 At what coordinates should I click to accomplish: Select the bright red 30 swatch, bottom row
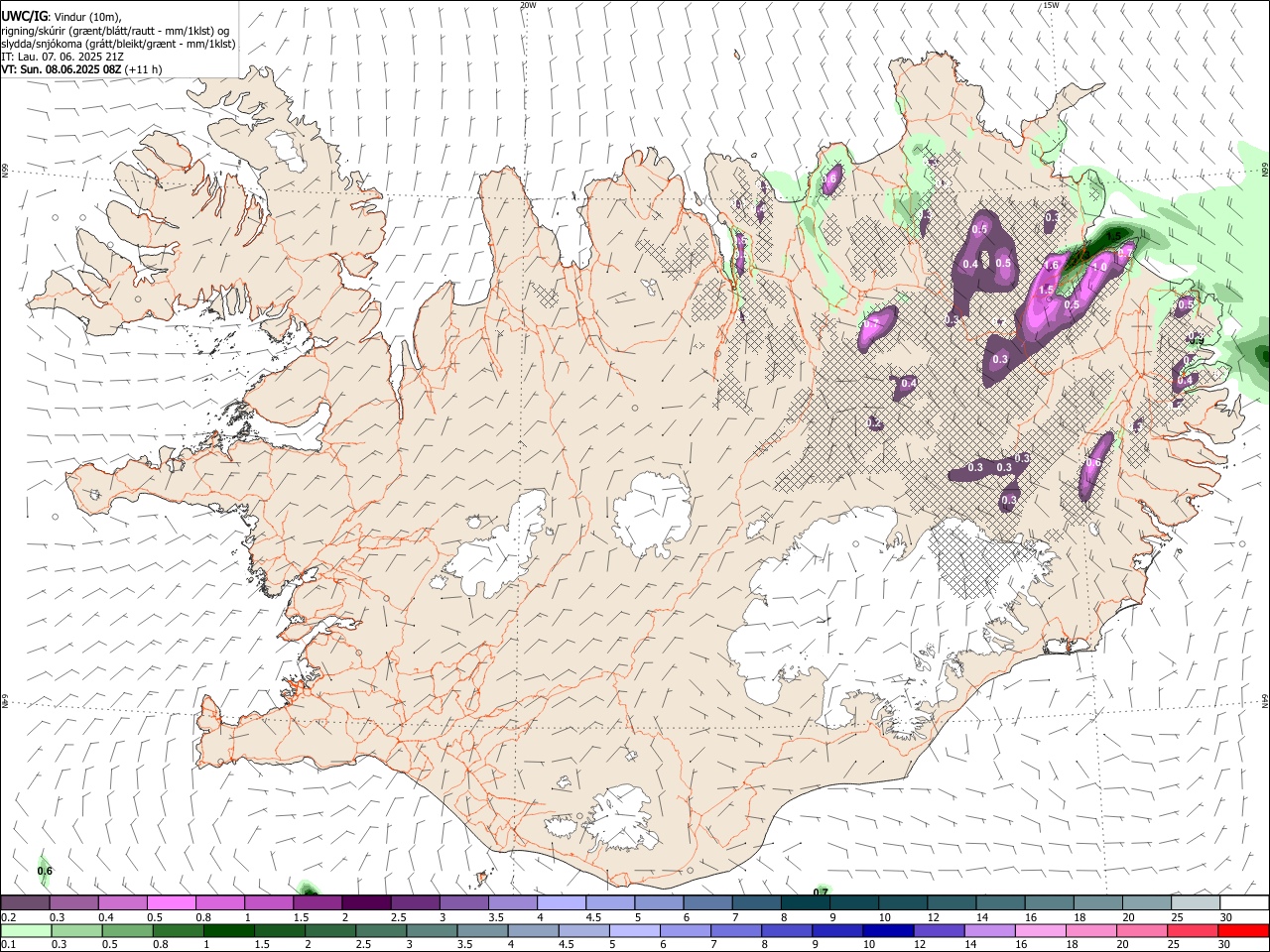pyautogui.click(x=1244, y=931)
